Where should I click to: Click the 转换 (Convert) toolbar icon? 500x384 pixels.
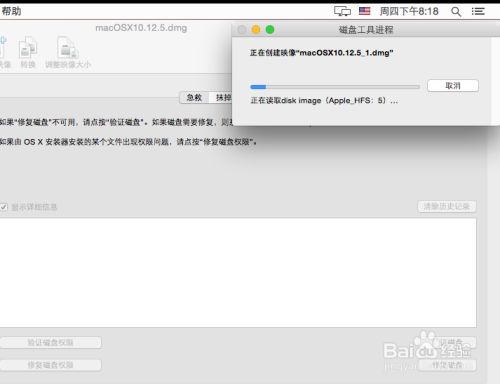tap(28, 52)
